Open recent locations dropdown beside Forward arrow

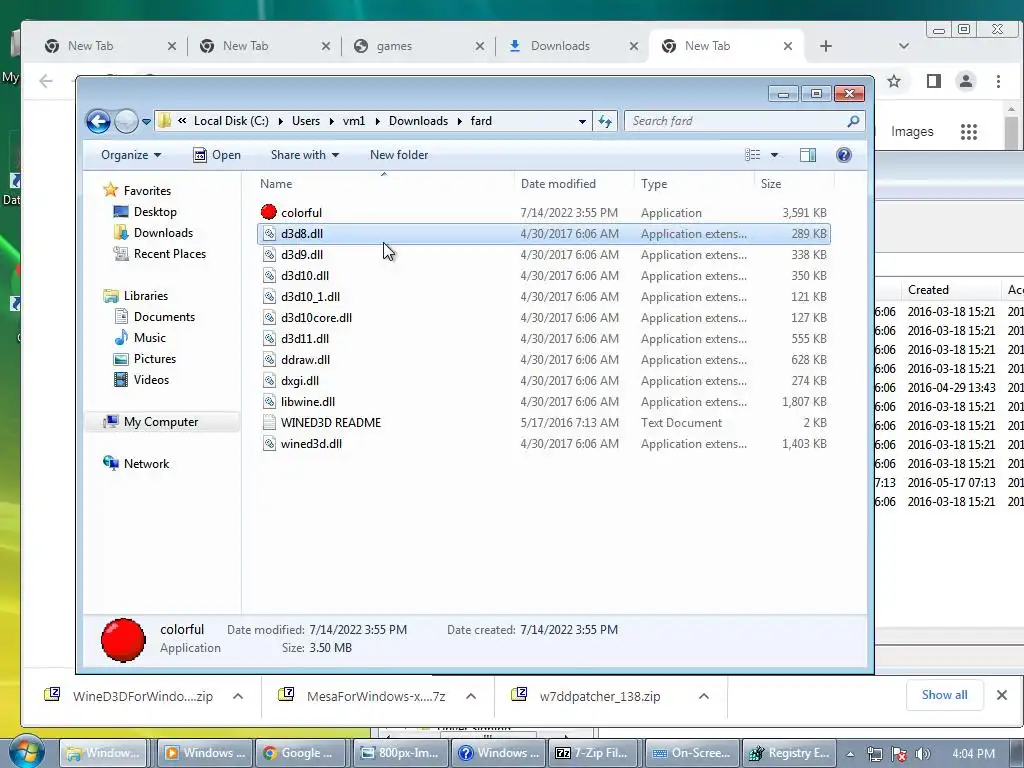coord(146,121)
